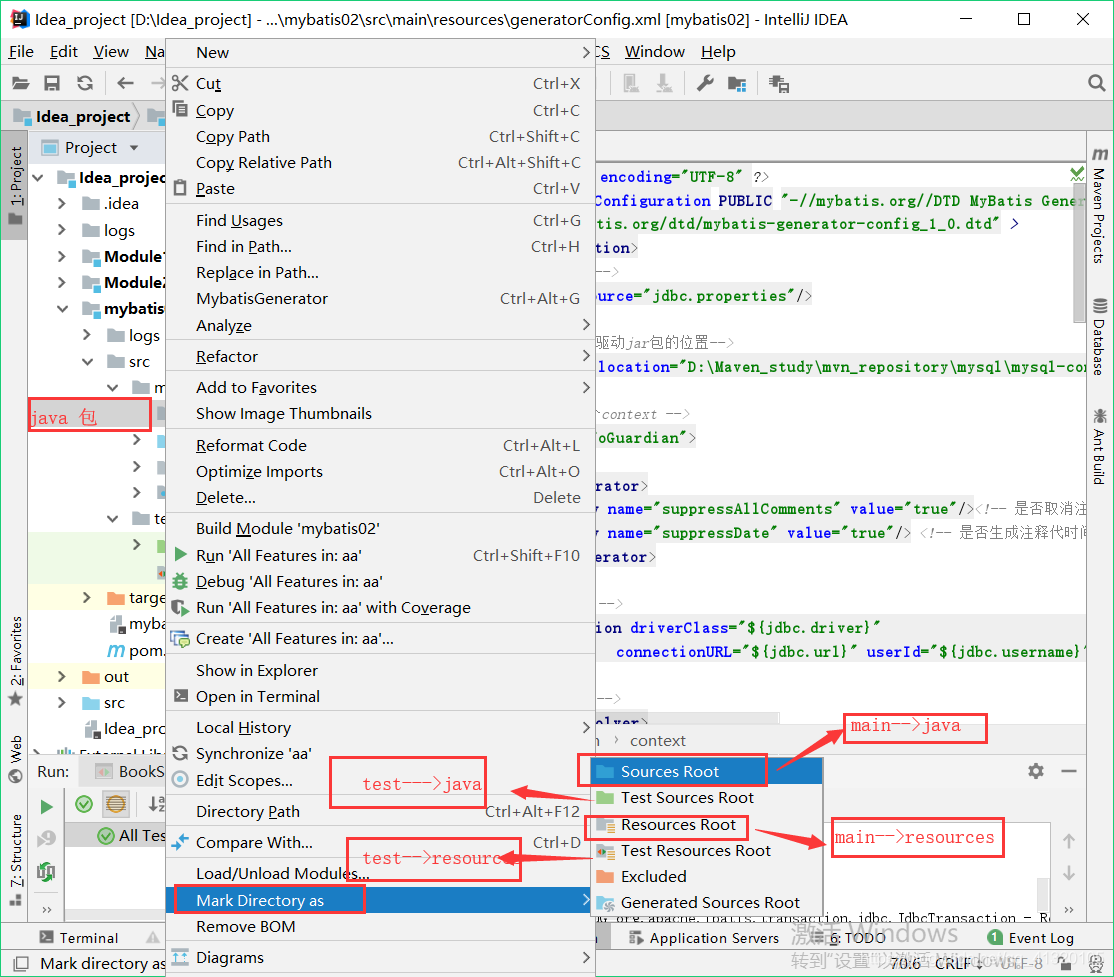1114x977 pixels.
Task: Click the context breadcrumb in the editor
Action: click(x=657, y=740)
